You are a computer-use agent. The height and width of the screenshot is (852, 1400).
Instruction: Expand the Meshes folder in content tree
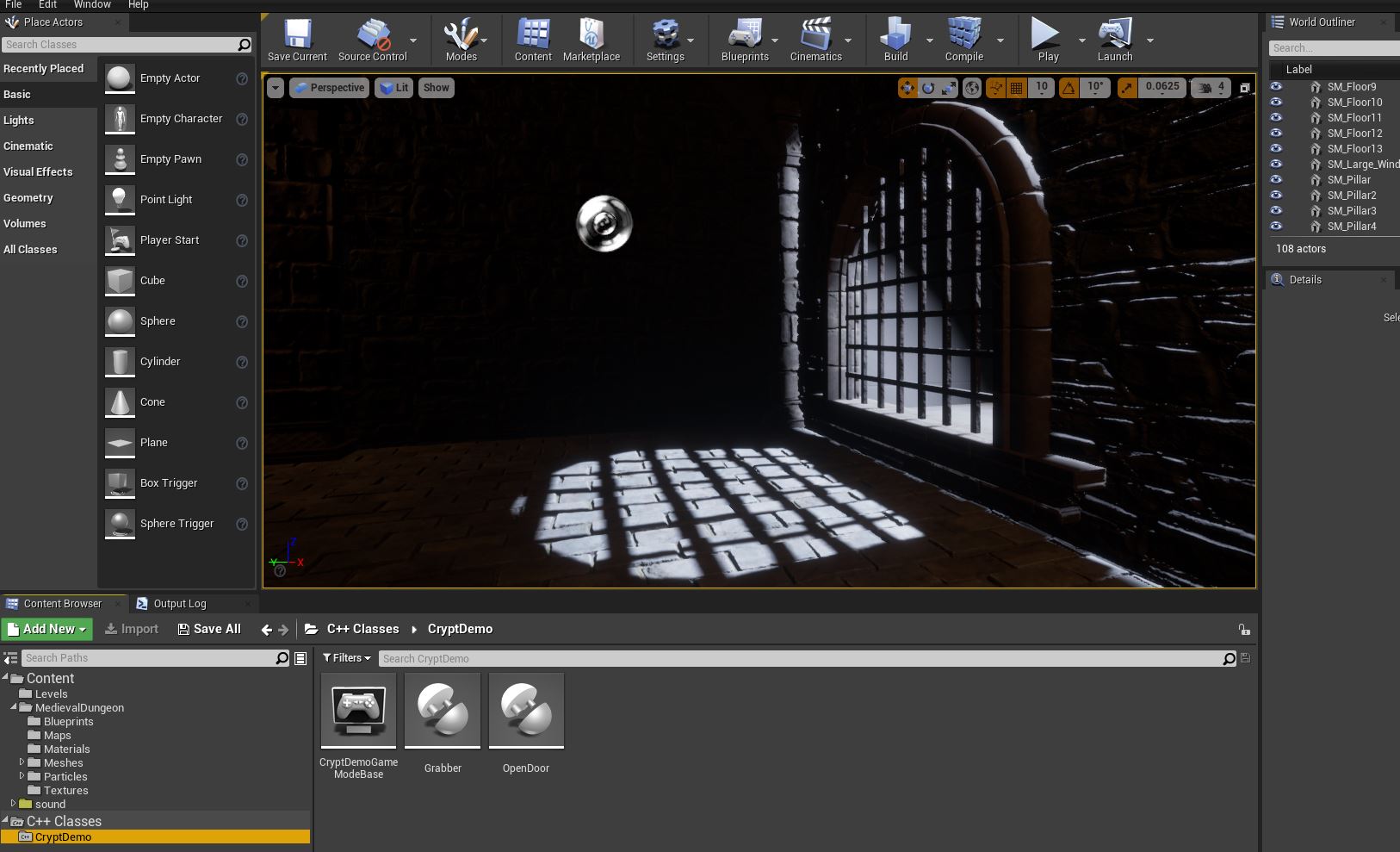pos(22,762)
